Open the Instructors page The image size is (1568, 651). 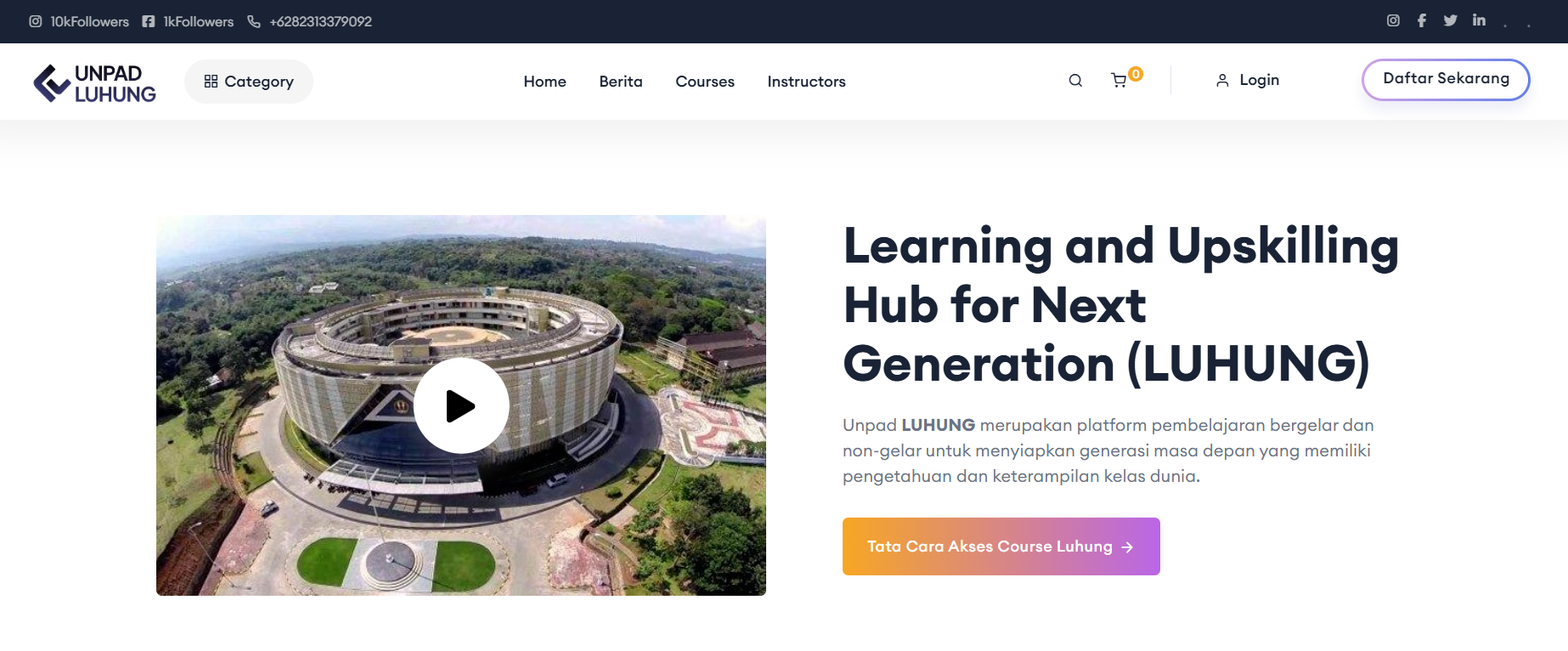[806, 82]
